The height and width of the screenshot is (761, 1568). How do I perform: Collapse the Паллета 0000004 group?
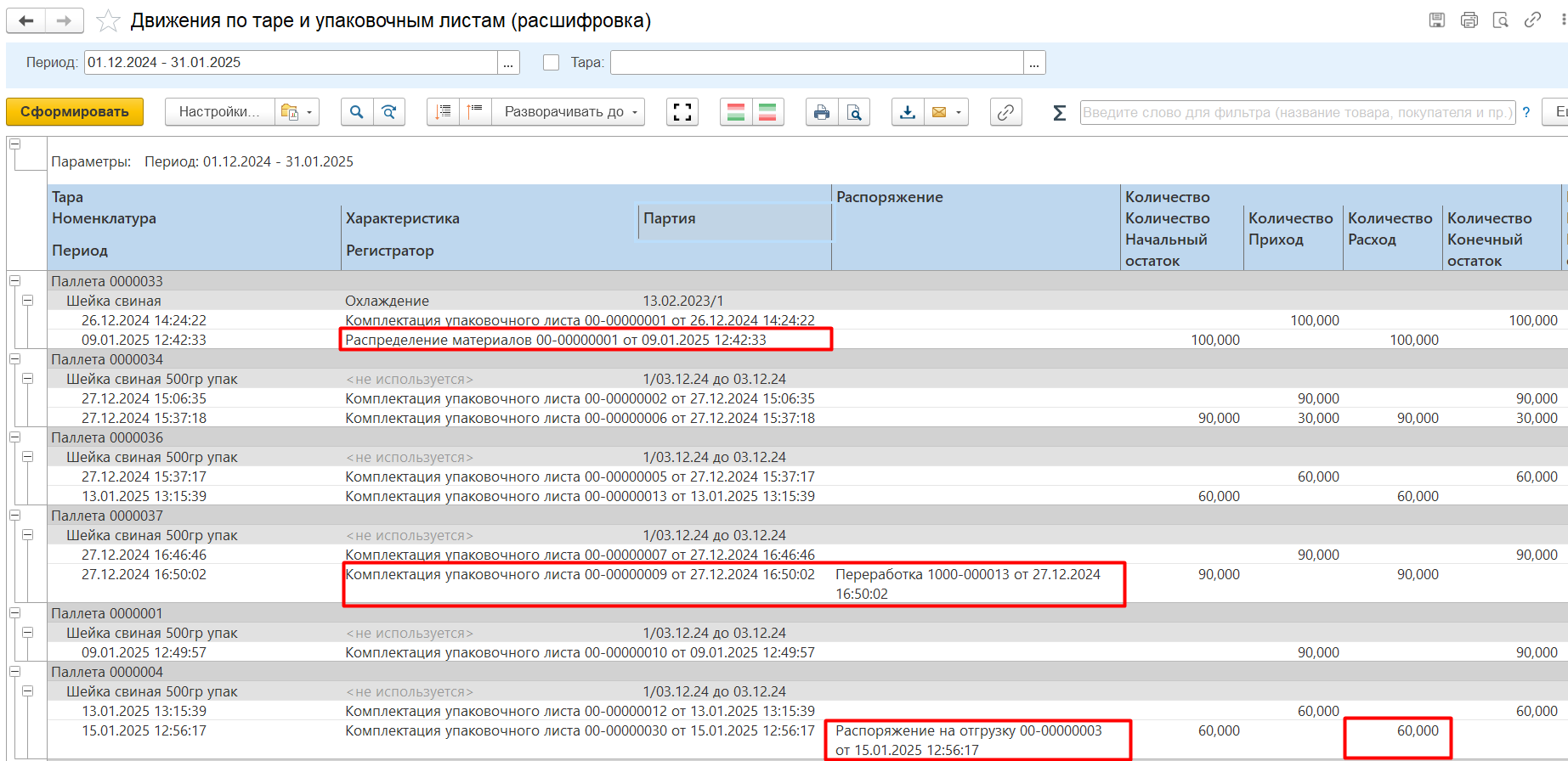(x=14, y=672)
